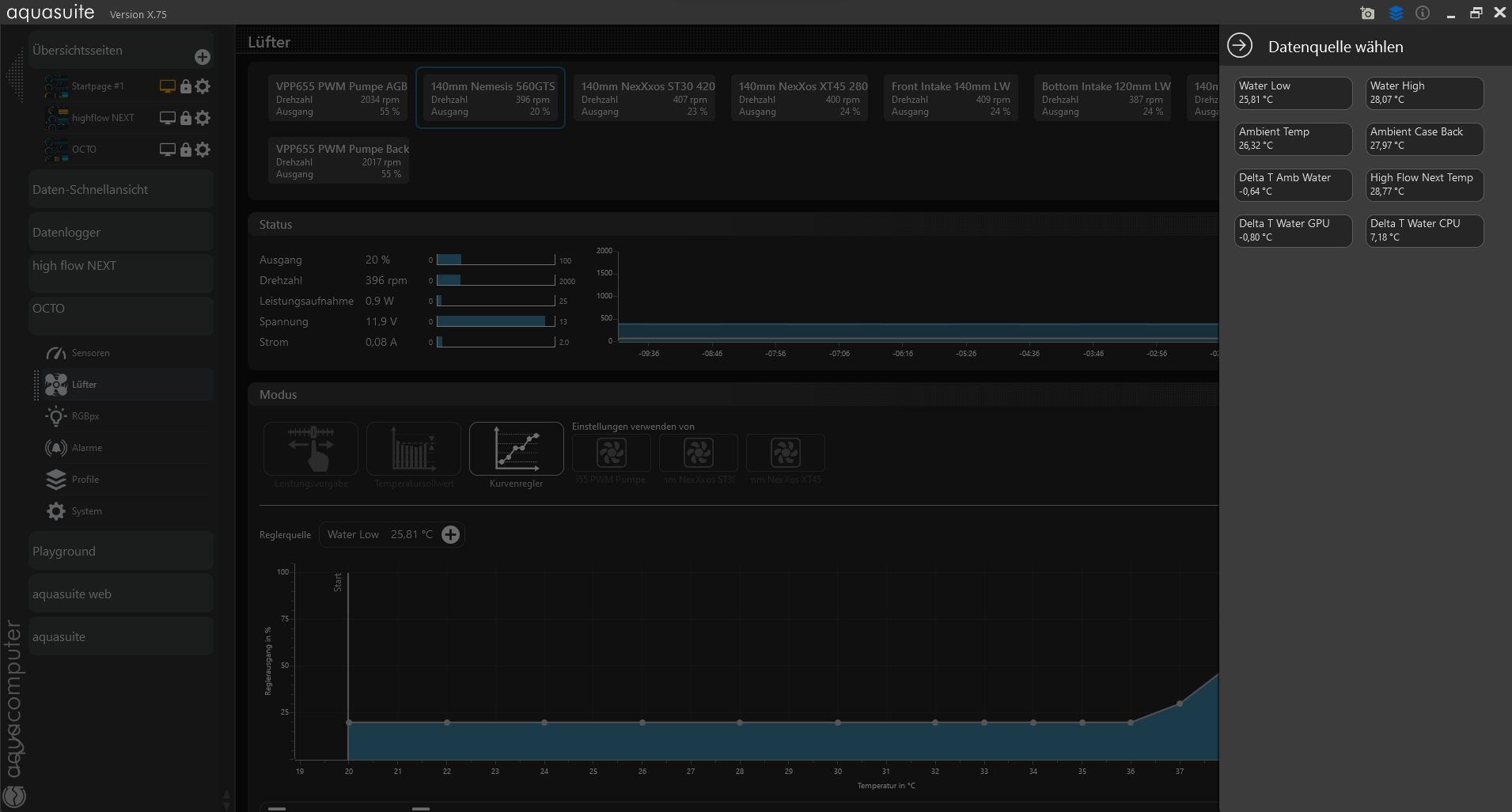The image size is (1512, 812).
Task: Close data source panel with arrow icon
Action: pyautogui.click(x=1240, y=46)
